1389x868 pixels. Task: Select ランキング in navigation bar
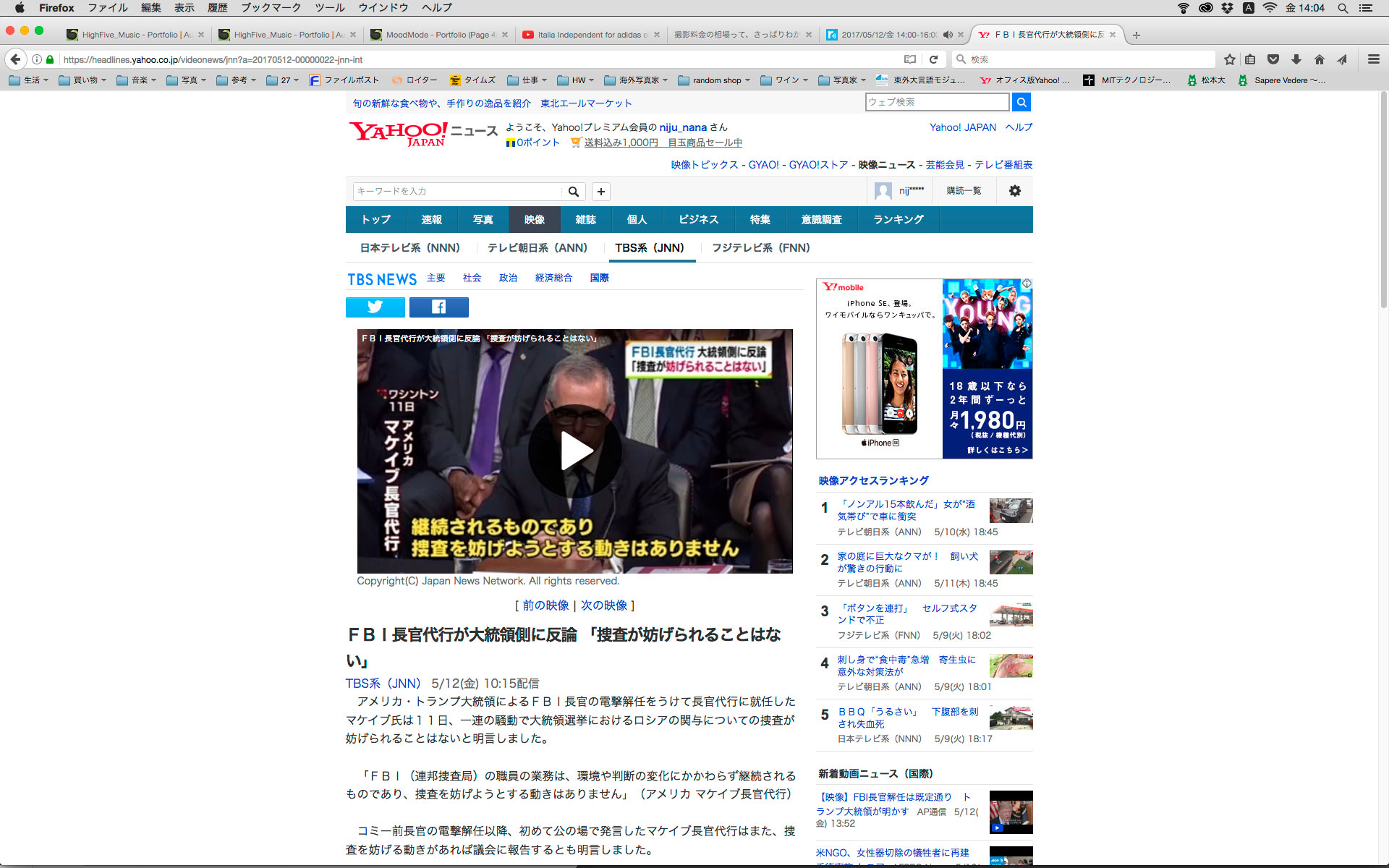coord(898,219)
